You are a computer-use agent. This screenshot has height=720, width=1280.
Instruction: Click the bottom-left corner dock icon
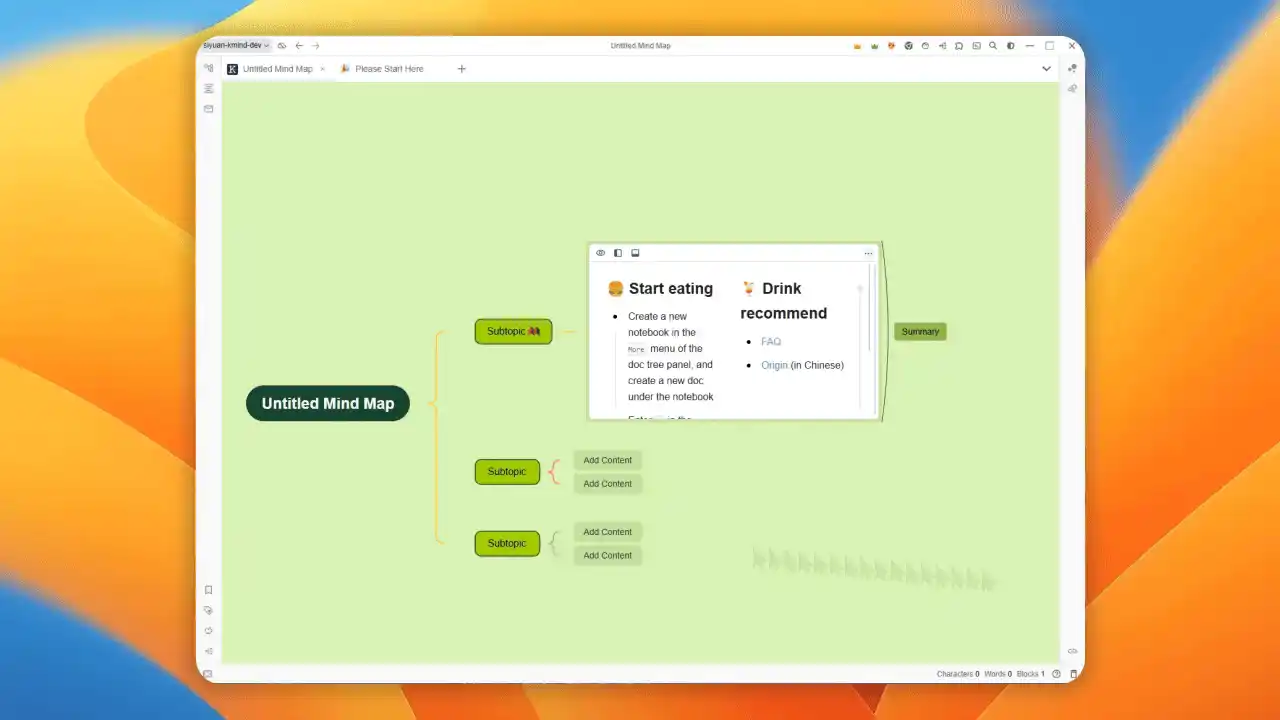click(208, 674)
